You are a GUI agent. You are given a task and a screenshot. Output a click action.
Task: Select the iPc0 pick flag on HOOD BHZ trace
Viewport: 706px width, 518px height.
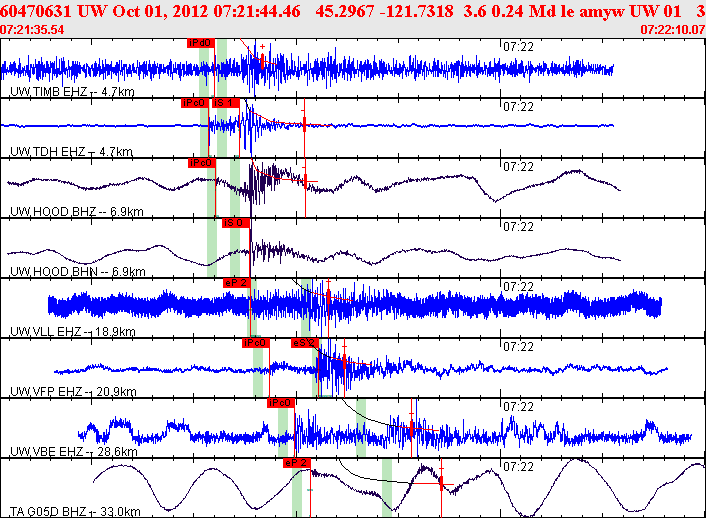(201, 163)
